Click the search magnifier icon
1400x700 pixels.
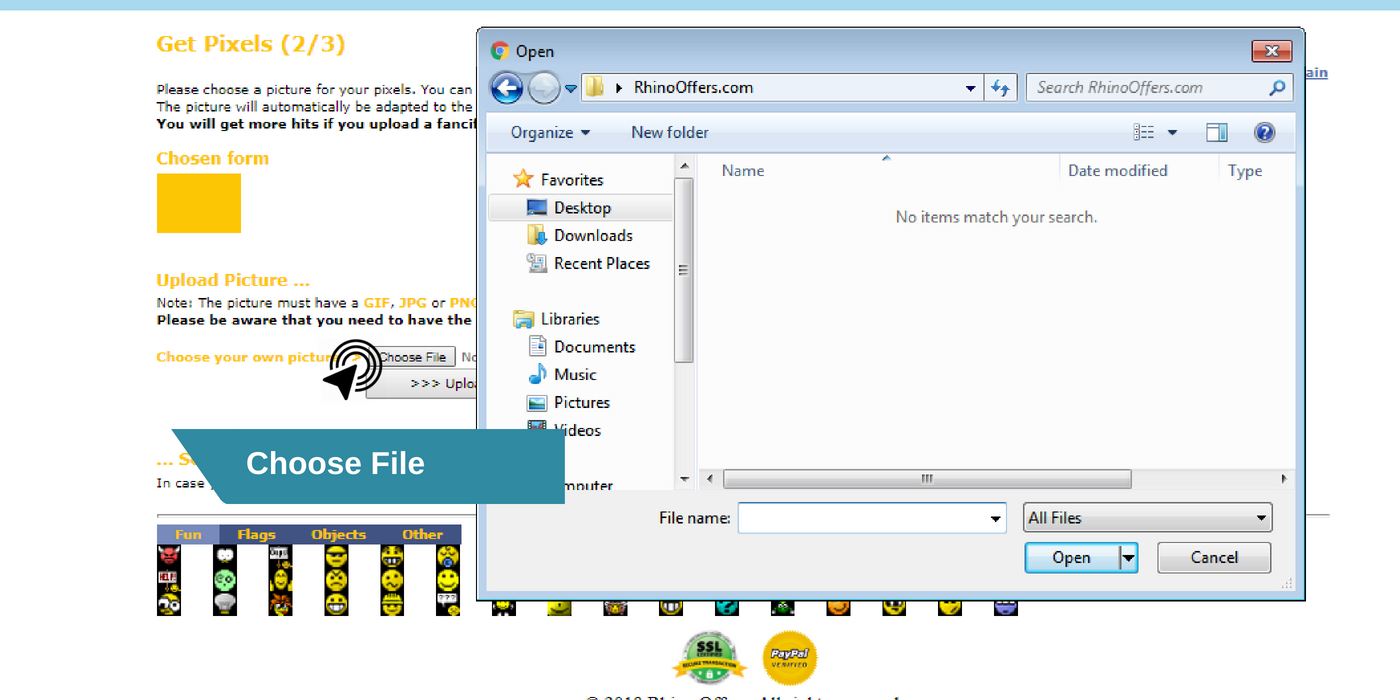click(1278, 88)
